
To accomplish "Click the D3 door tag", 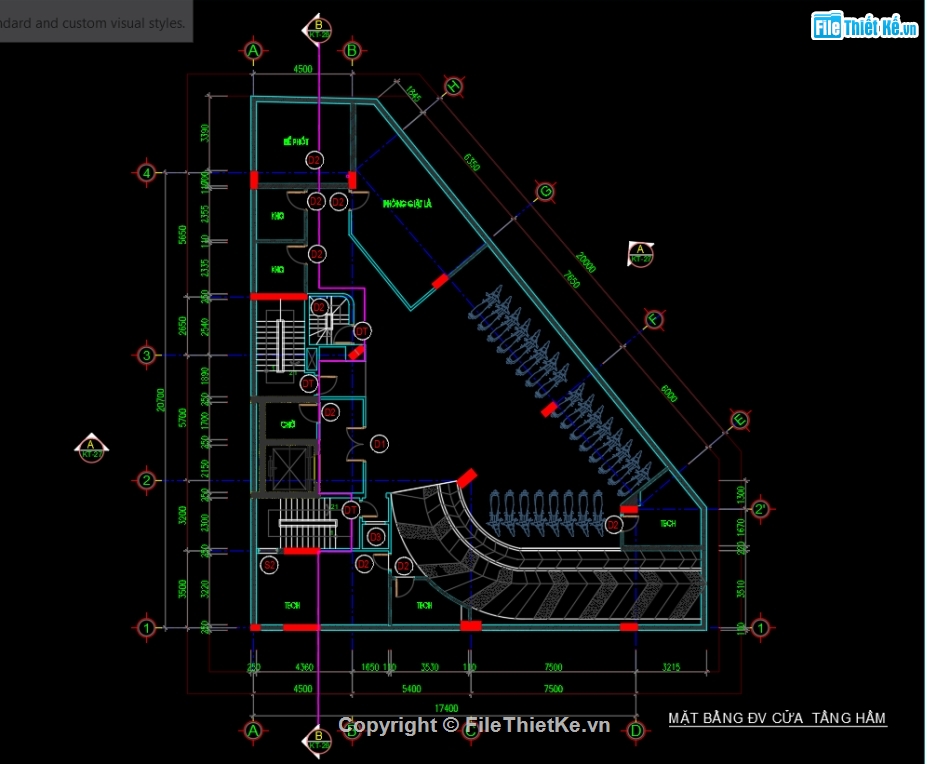I will [376, 536].
